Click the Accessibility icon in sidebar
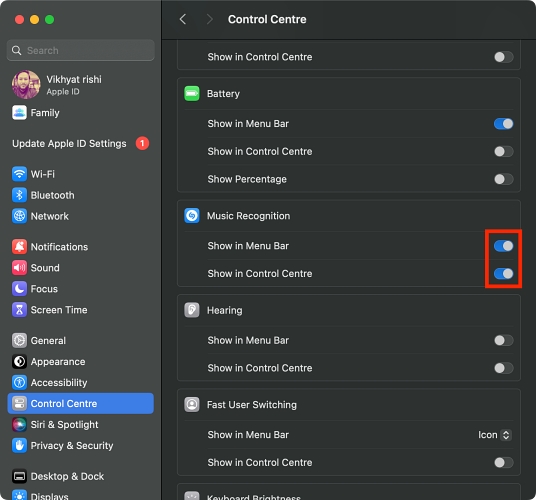This screenshot has width=536, height=500. [x=19, y=382]
